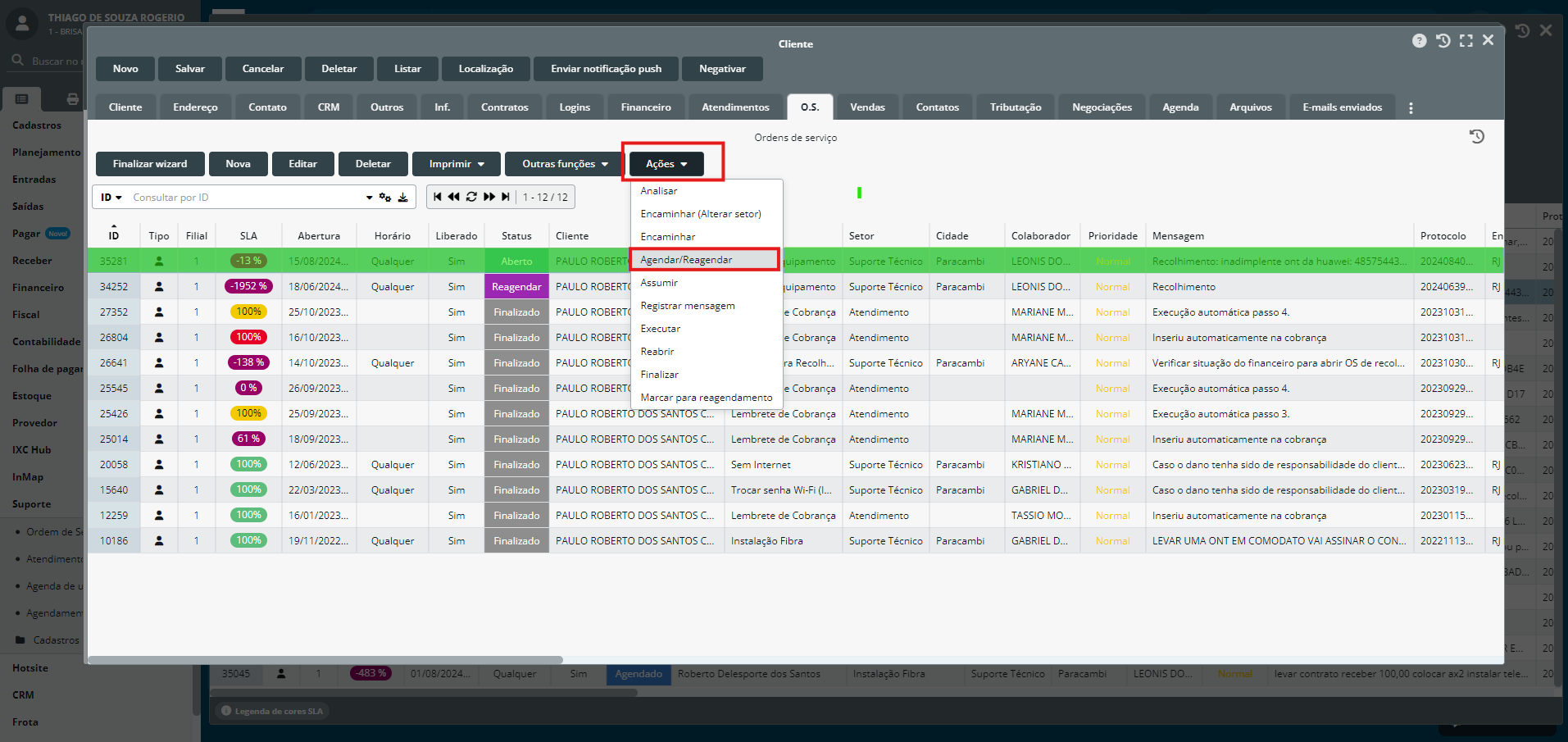Viewport: 1568px width, 742px height.
Task: Click the search settings gears icon
Action: click(385, 198)
